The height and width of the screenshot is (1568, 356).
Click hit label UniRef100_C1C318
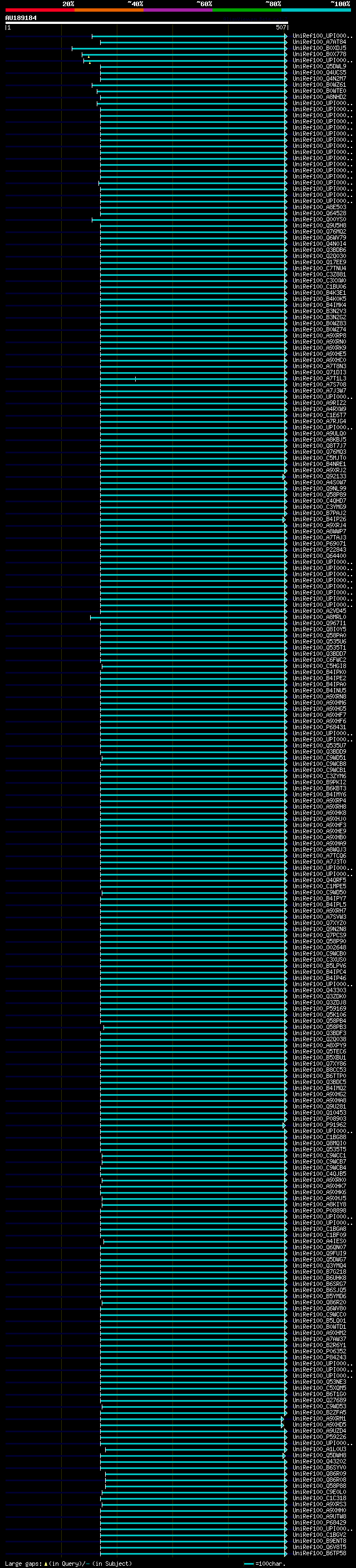pyautogui.click(x=319, y=1498)
